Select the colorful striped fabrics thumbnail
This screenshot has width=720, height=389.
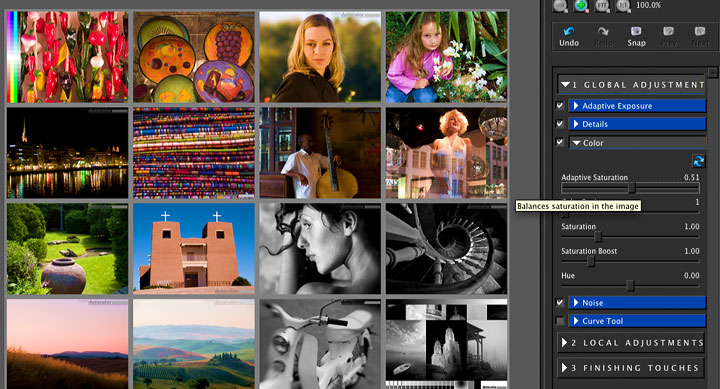tap(194, 153)
